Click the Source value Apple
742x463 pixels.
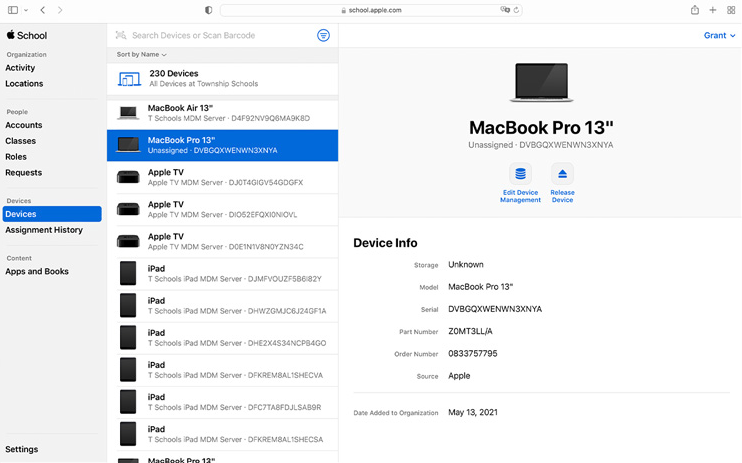coord(459,376)
